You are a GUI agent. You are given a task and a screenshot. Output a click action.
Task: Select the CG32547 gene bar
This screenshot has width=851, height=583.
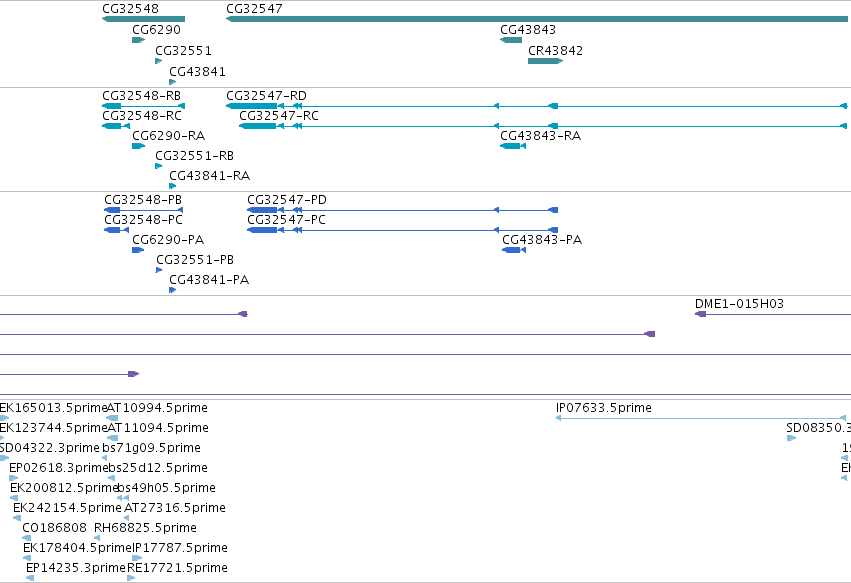tap(537, 19)
